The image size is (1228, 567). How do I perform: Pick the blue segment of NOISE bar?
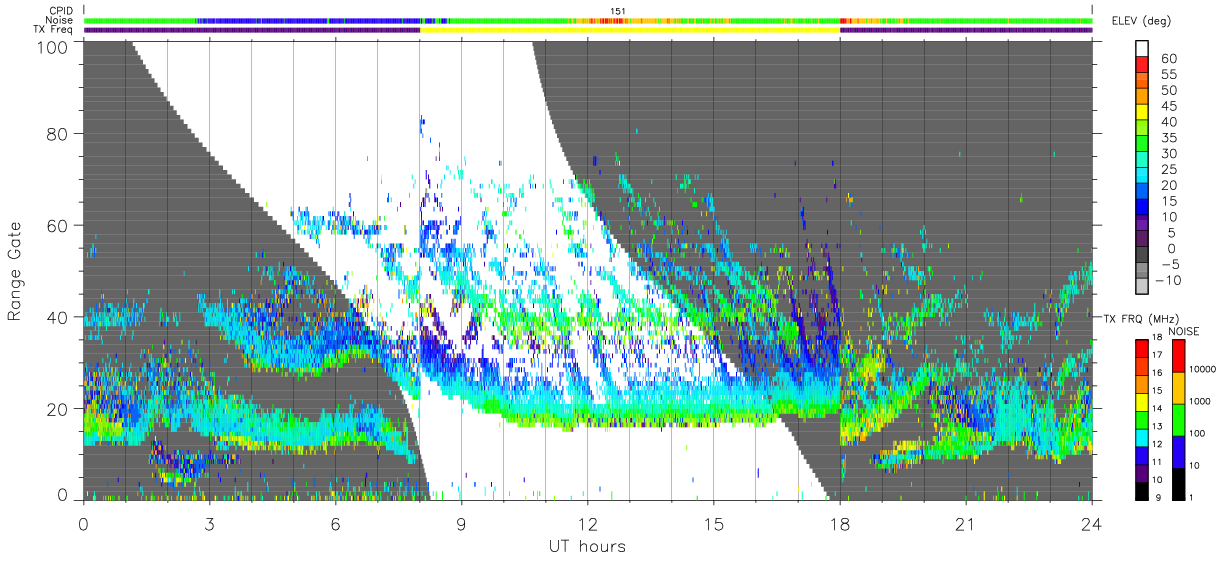click(x=1180, y=450)
